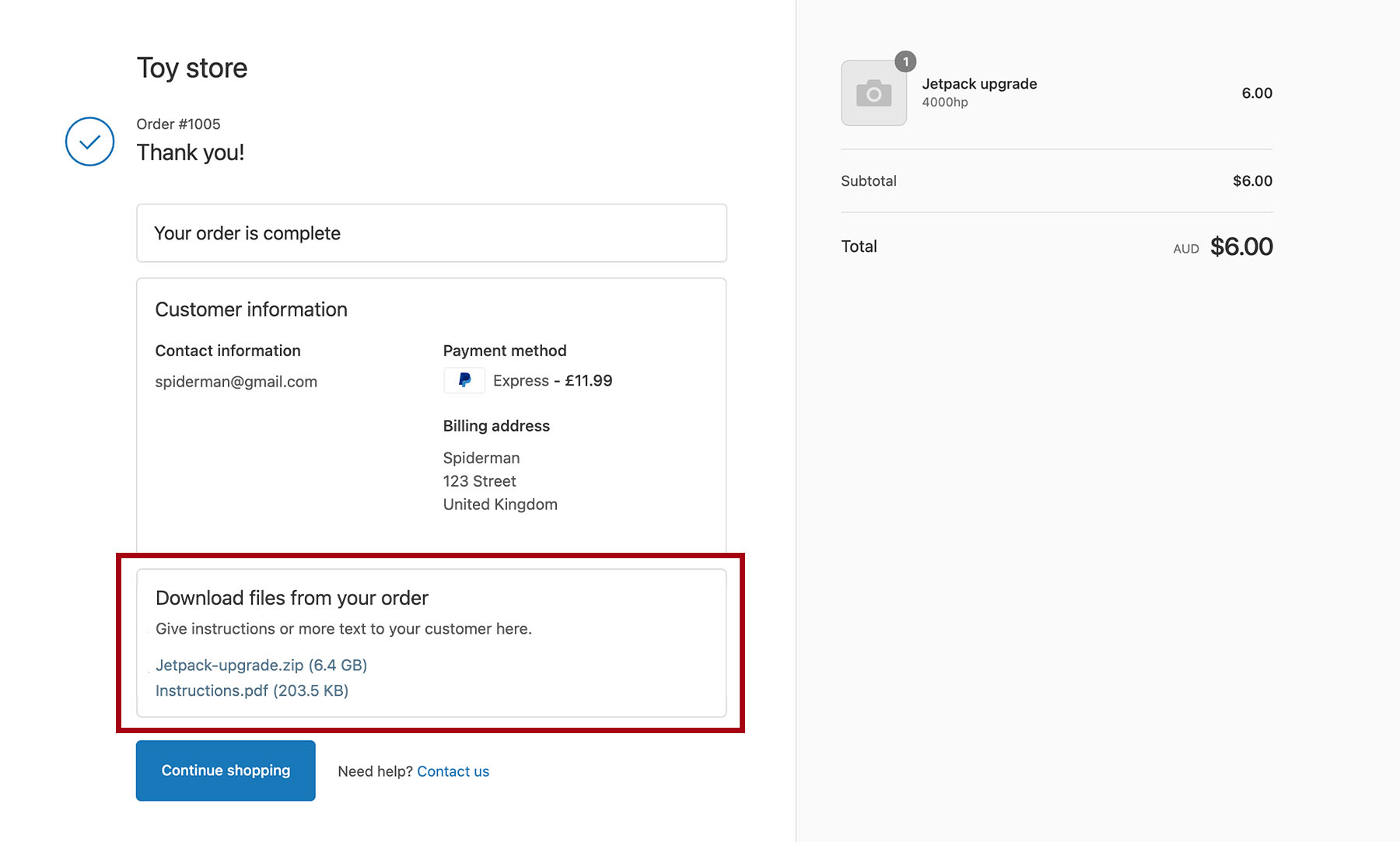1400x842 pixels.
Task: Click the 4000hp variant label
Action: pyautogui.click(x=944, y=103)
